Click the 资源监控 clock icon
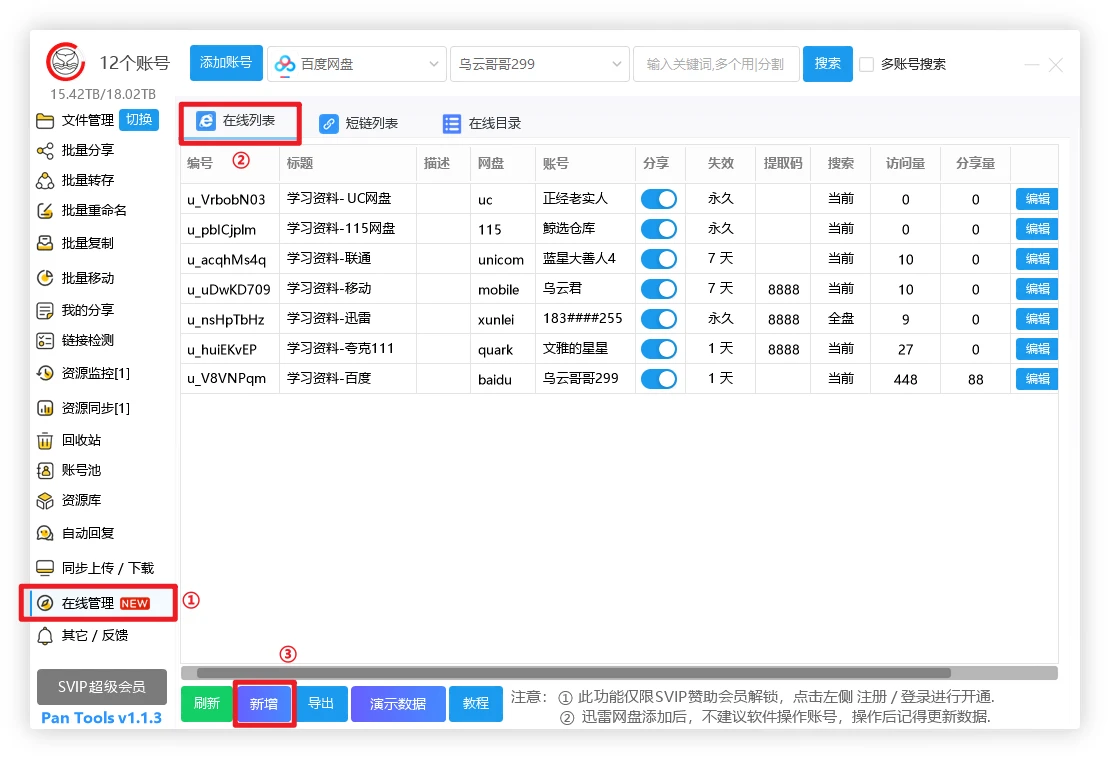 (45, 374)
